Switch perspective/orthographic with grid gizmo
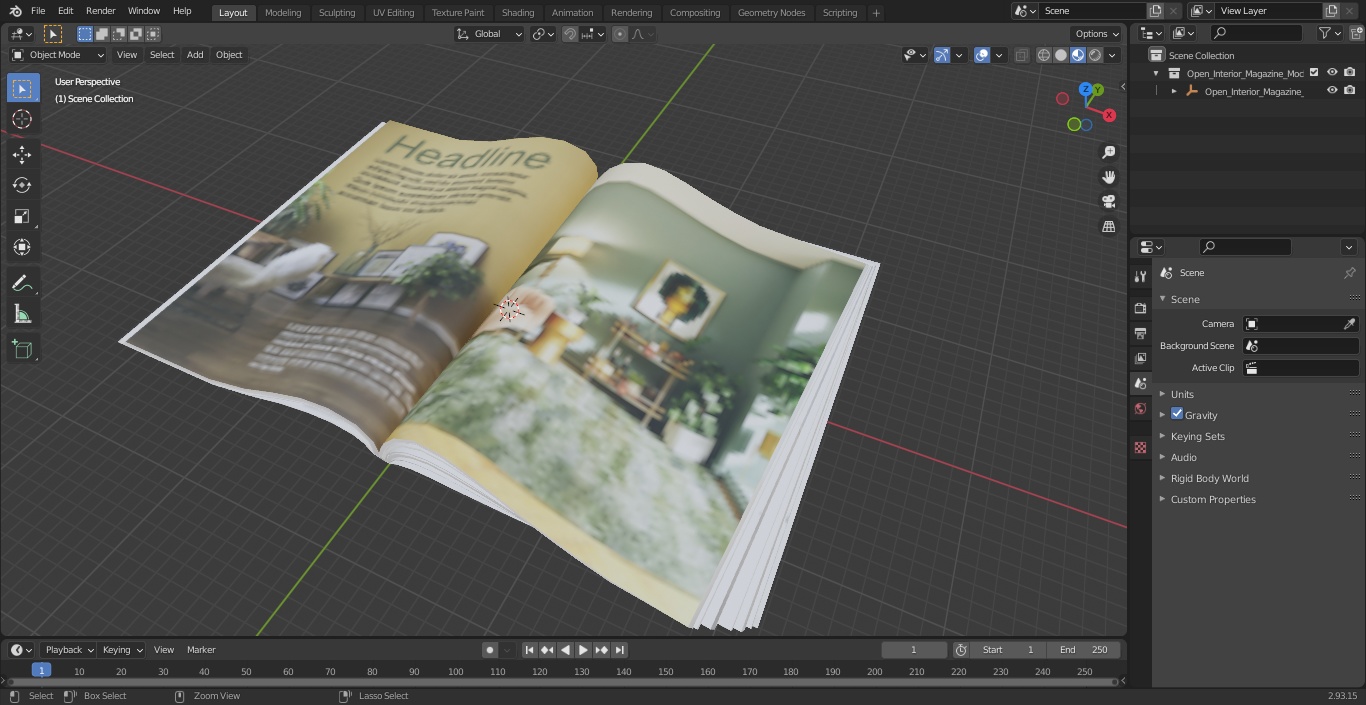Screen dimensions: 1366x705 coord(1108,227)
